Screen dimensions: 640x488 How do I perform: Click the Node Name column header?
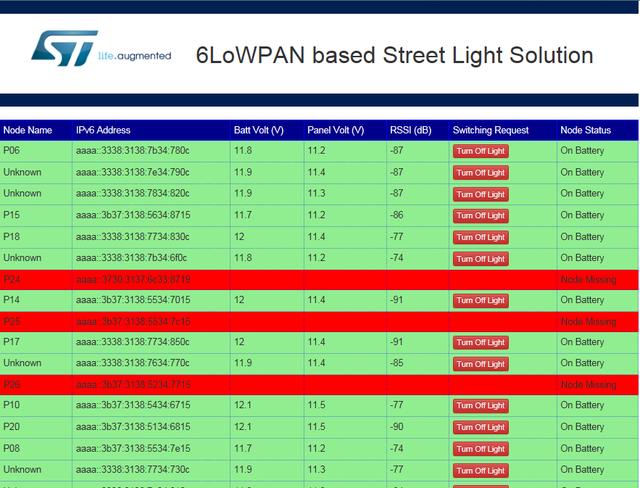click(x=28, y=130)
